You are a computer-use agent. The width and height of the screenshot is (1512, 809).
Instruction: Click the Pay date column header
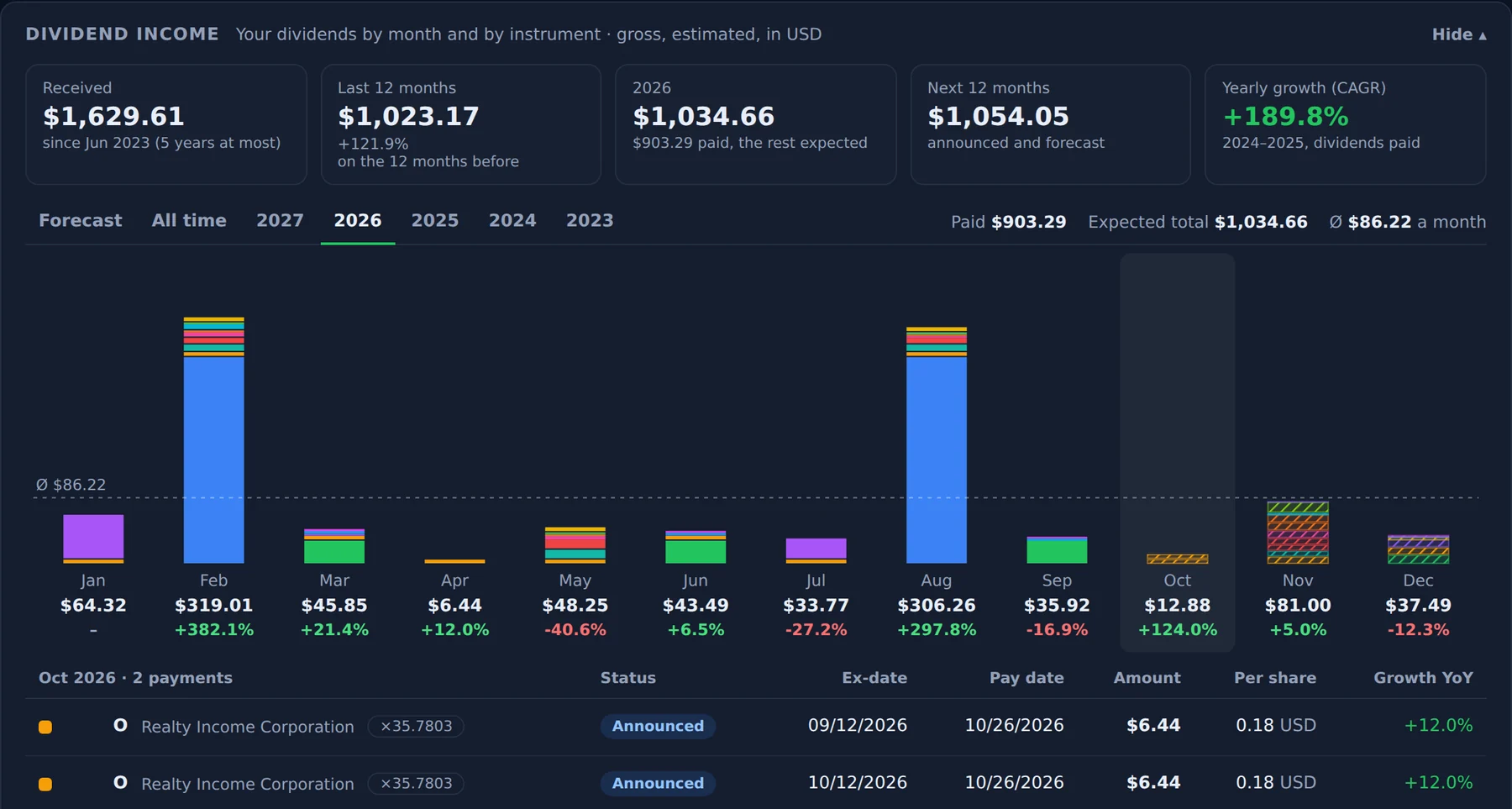click(x=1026, y=678)
